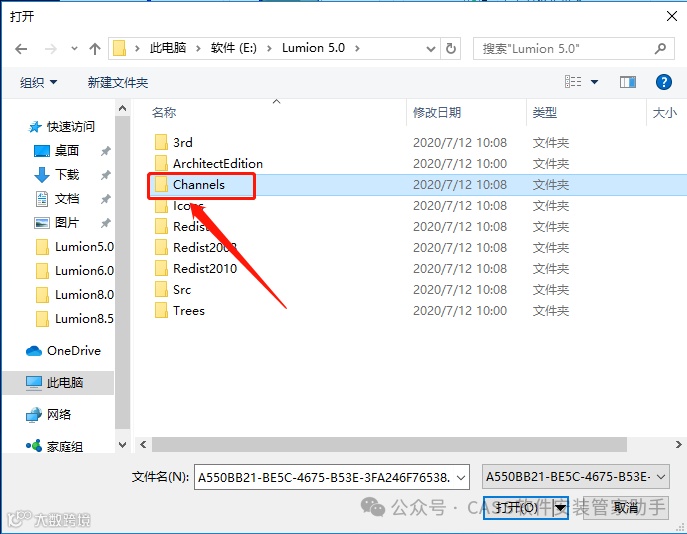687x534 pixels.
Task: Click the 文件名 input field
Action: point(324,477)
